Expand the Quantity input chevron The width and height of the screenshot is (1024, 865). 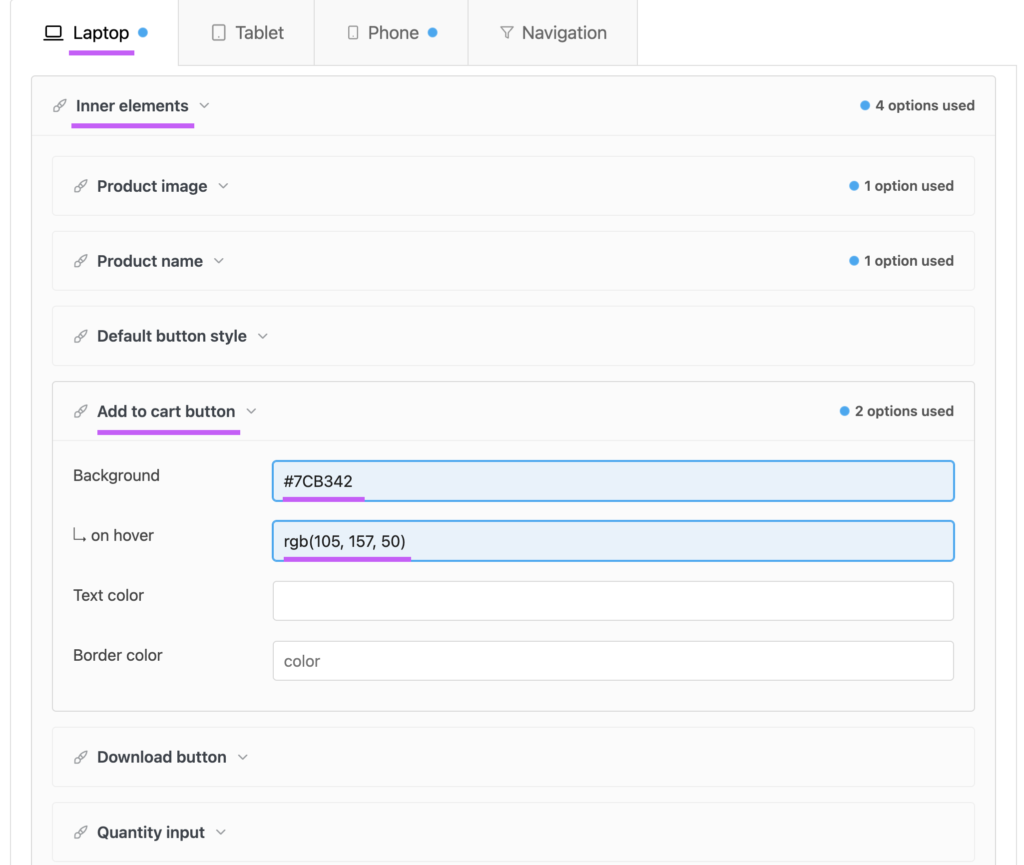[x=221, y=832]
